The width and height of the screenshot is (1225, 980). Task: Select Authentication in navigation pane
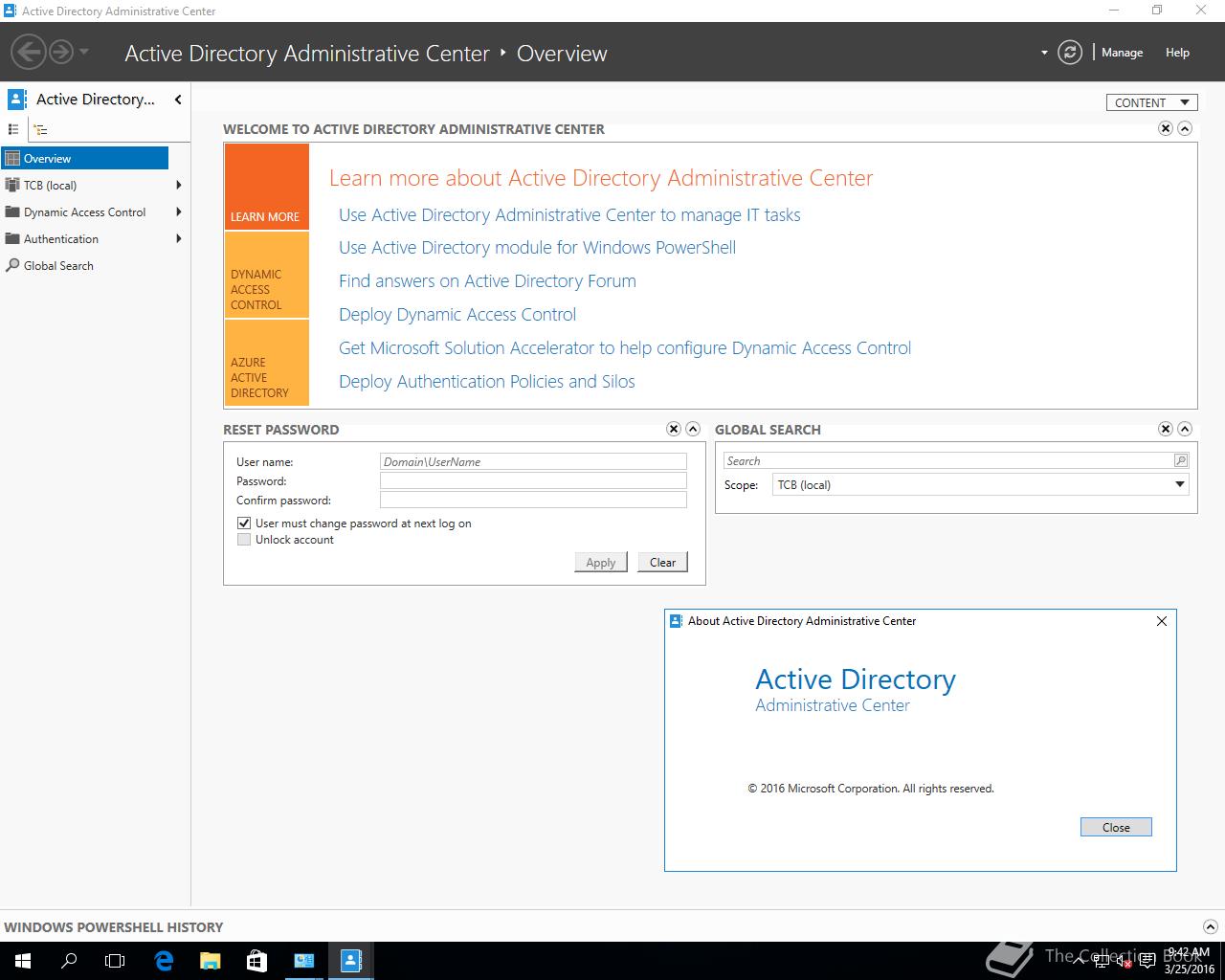point(60,239)
